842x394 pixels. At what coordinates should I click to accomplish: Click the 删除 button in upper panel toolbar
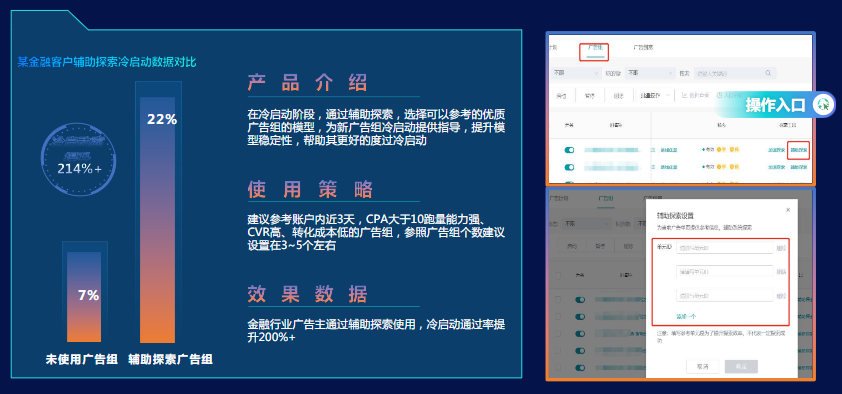coord(619,96)
